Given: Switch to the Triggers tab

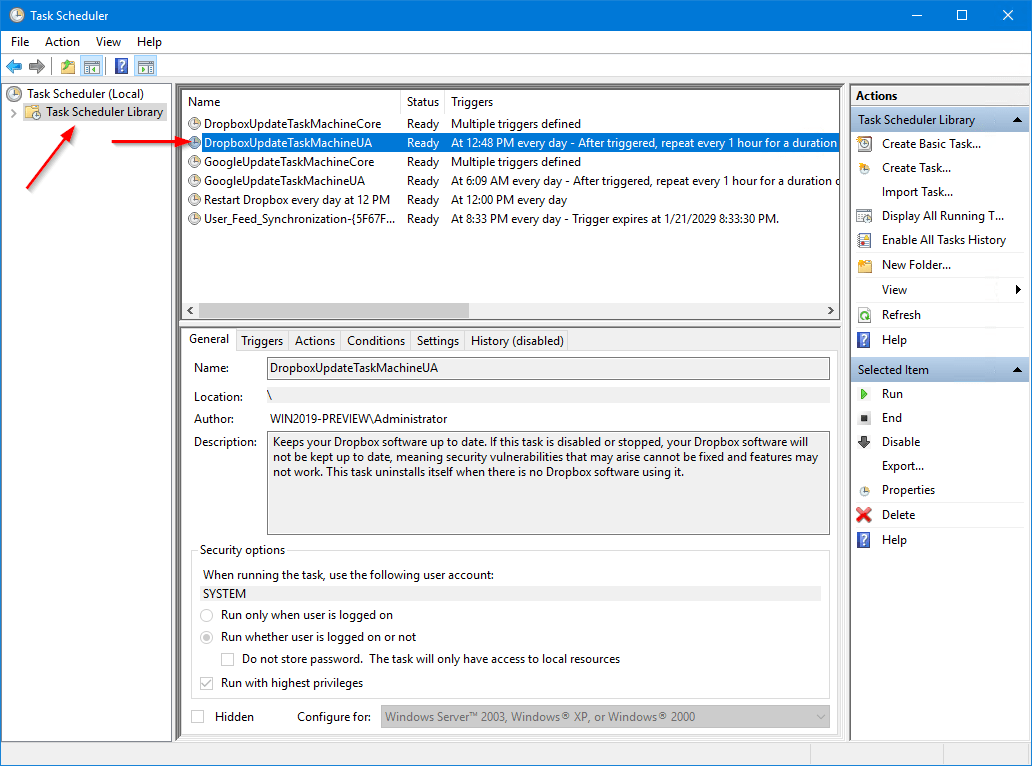Looking at the screenshot, I should tap(261, 340).
